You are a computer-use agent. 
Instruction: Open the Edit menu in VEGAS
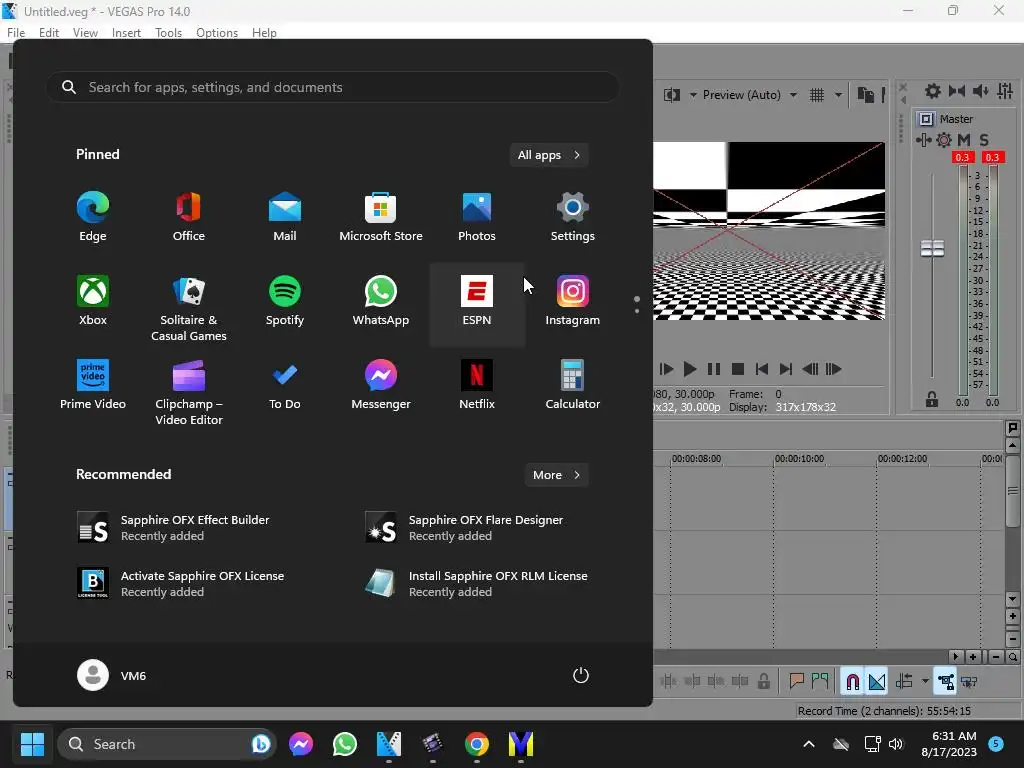[x=49, y=33]
